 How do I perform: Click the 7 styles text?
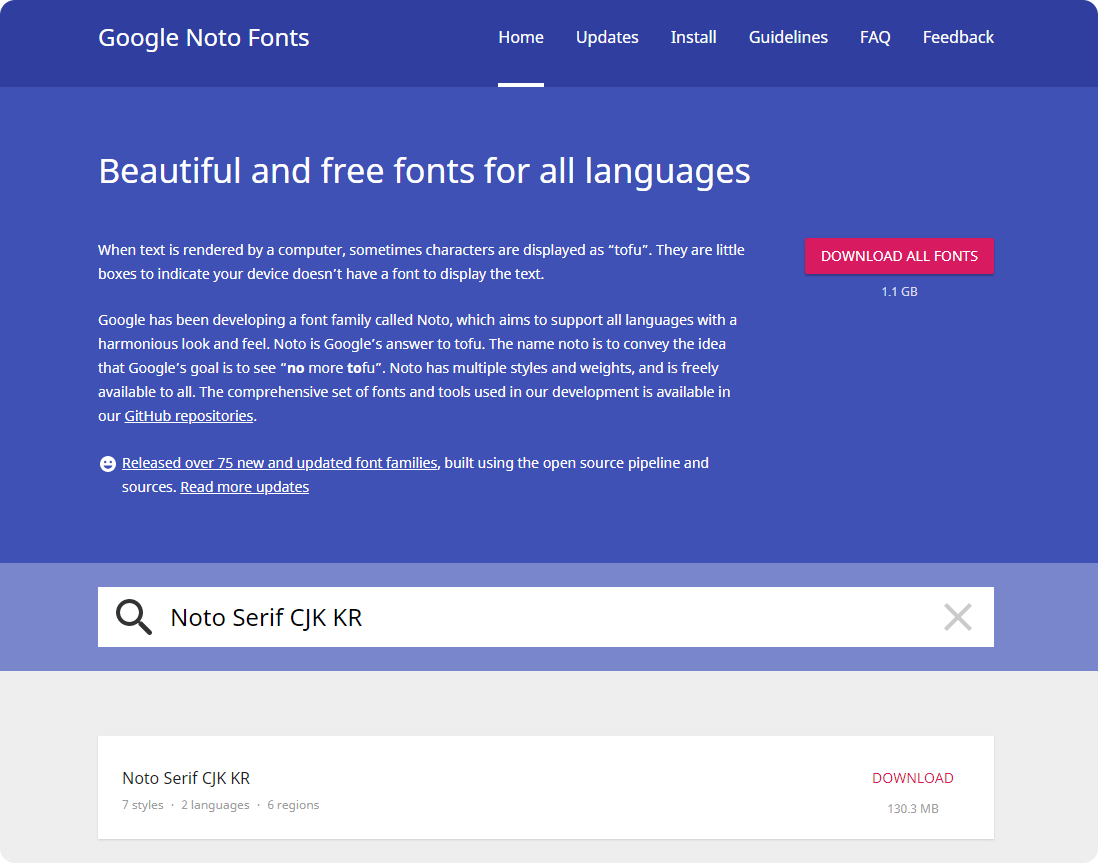(143, 805)
